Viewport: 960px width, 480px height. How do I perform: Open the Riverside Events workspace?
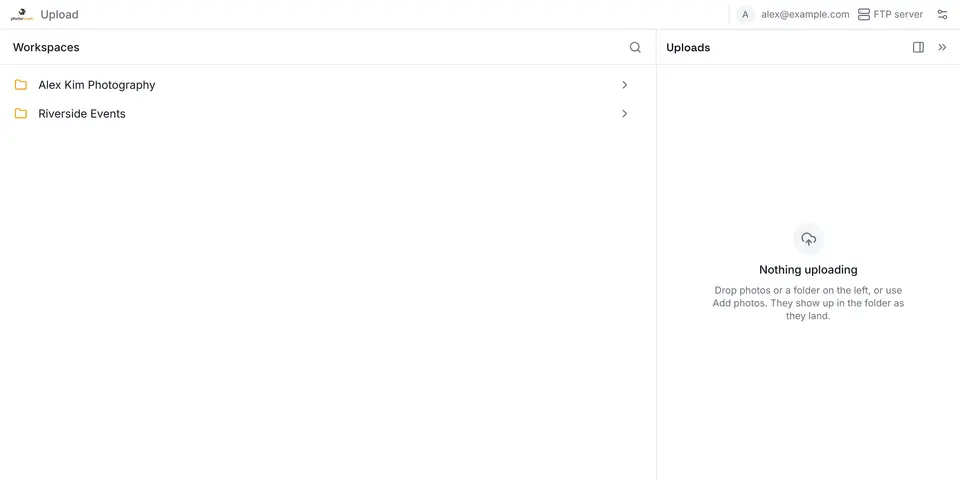tap(323, 113)
